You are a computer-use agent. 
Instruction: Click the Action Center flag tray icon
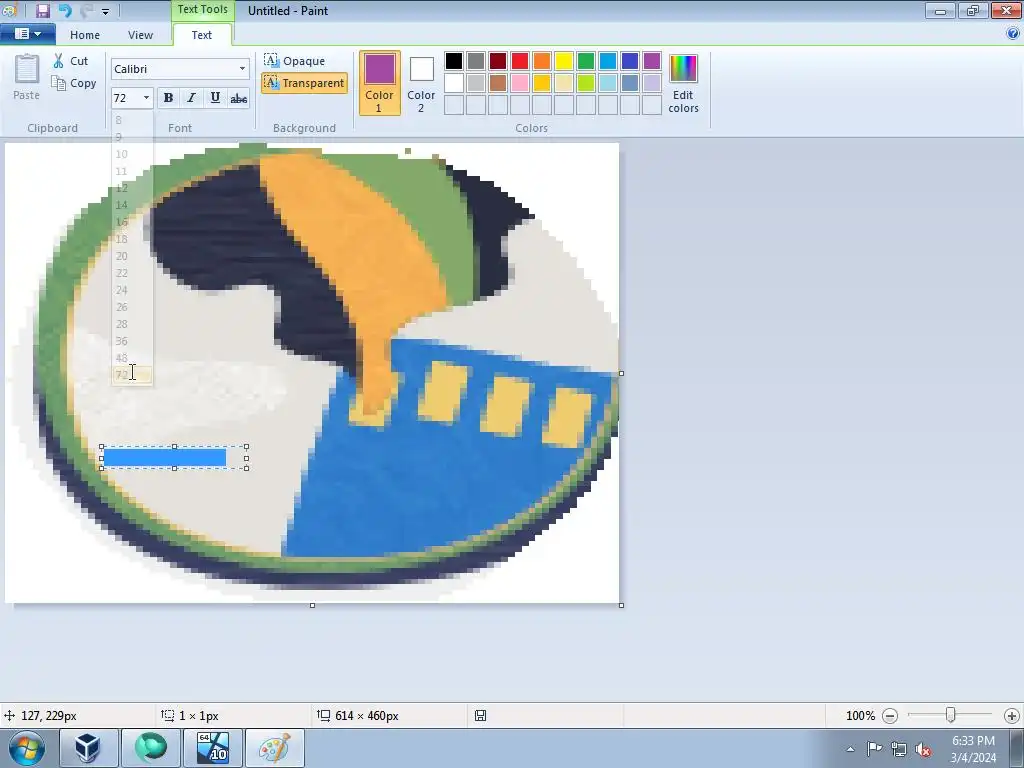[x=874, y=748]
